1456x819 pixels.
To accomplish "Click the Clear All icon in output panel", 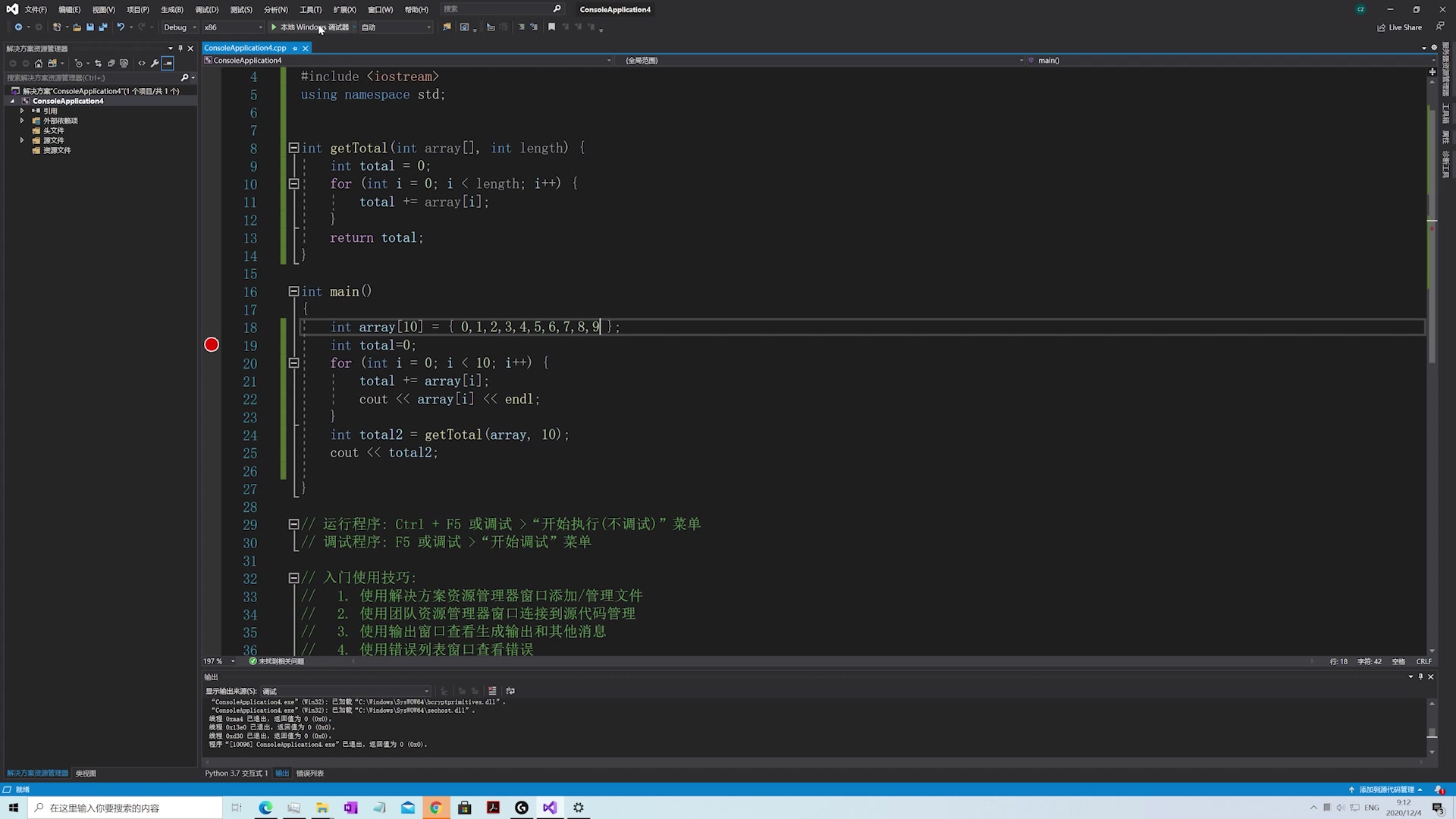I will point(492,691).
